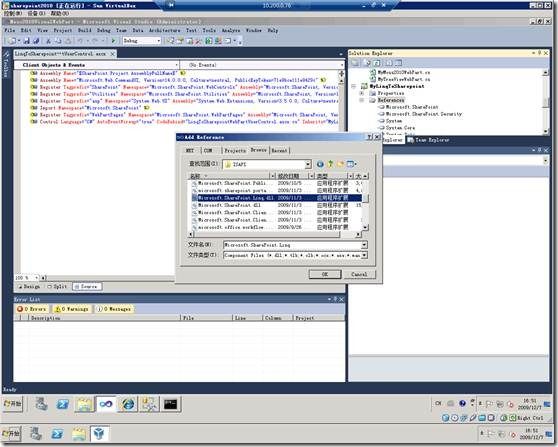Switch to the Recent tab

tap(279, 151)
